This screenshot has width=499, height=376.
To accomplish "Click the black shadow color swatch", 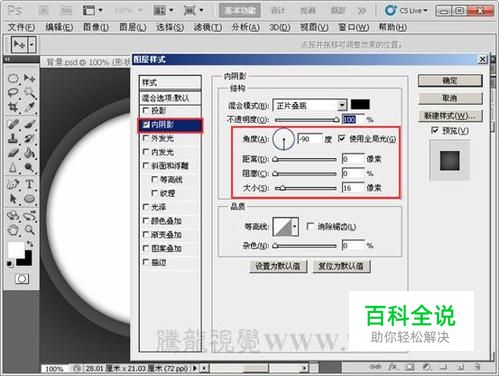I will coord(360,104).
